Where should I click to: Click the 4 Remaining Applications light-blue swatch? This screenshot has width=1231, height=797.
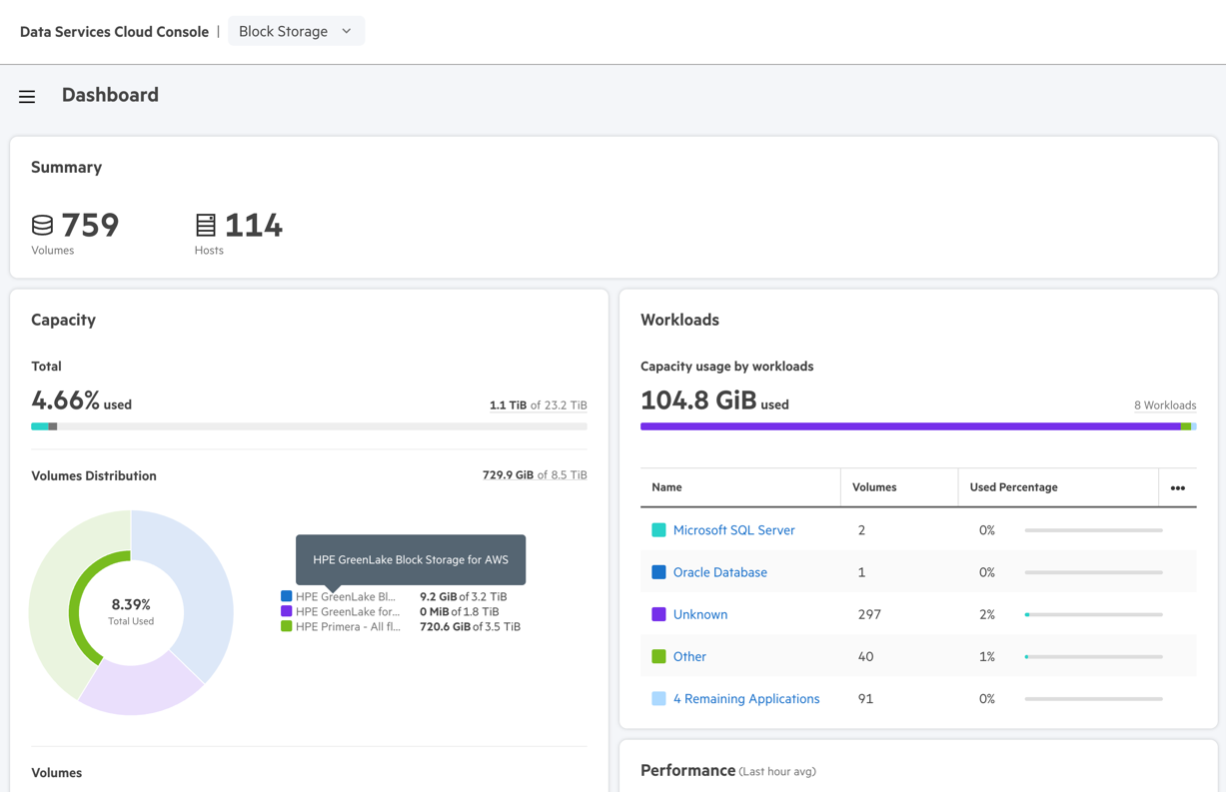[x=659, y=698]
